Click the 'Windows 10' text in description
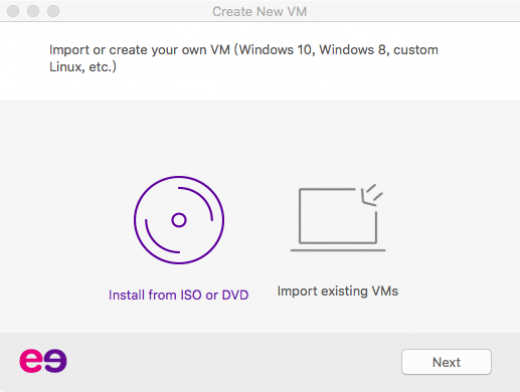Viewport: 520px width, 392px height. pos(276,50)
